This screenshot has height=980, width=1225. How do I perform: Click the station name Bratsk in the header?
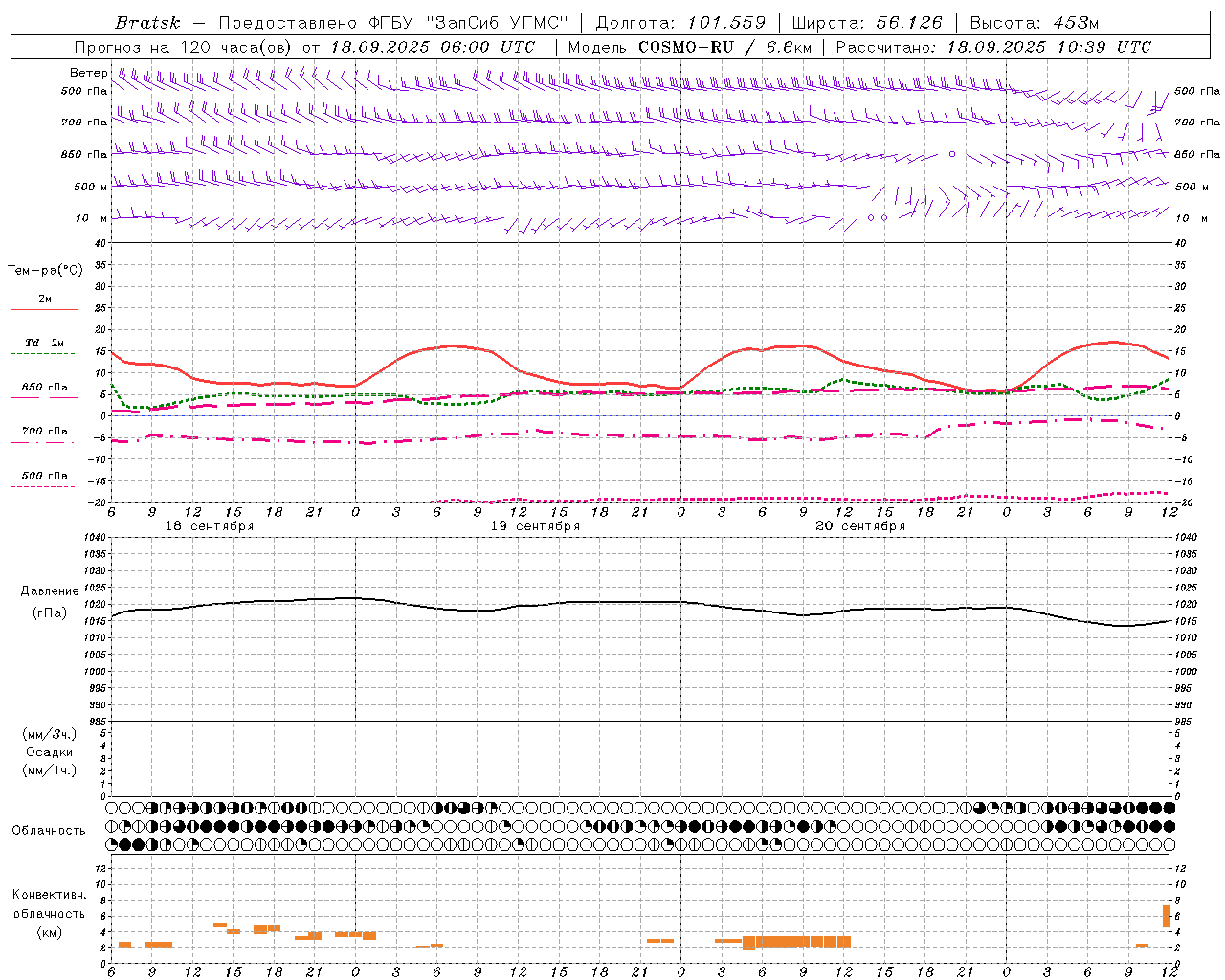[147, 23]
